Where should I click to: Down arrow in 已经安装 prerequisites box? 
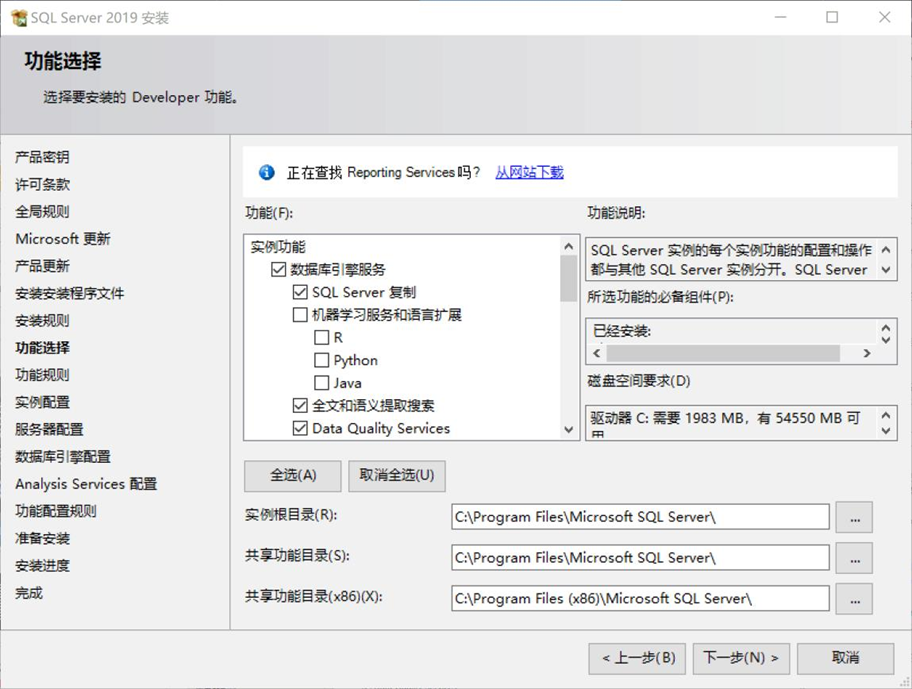tap(886, 340)
